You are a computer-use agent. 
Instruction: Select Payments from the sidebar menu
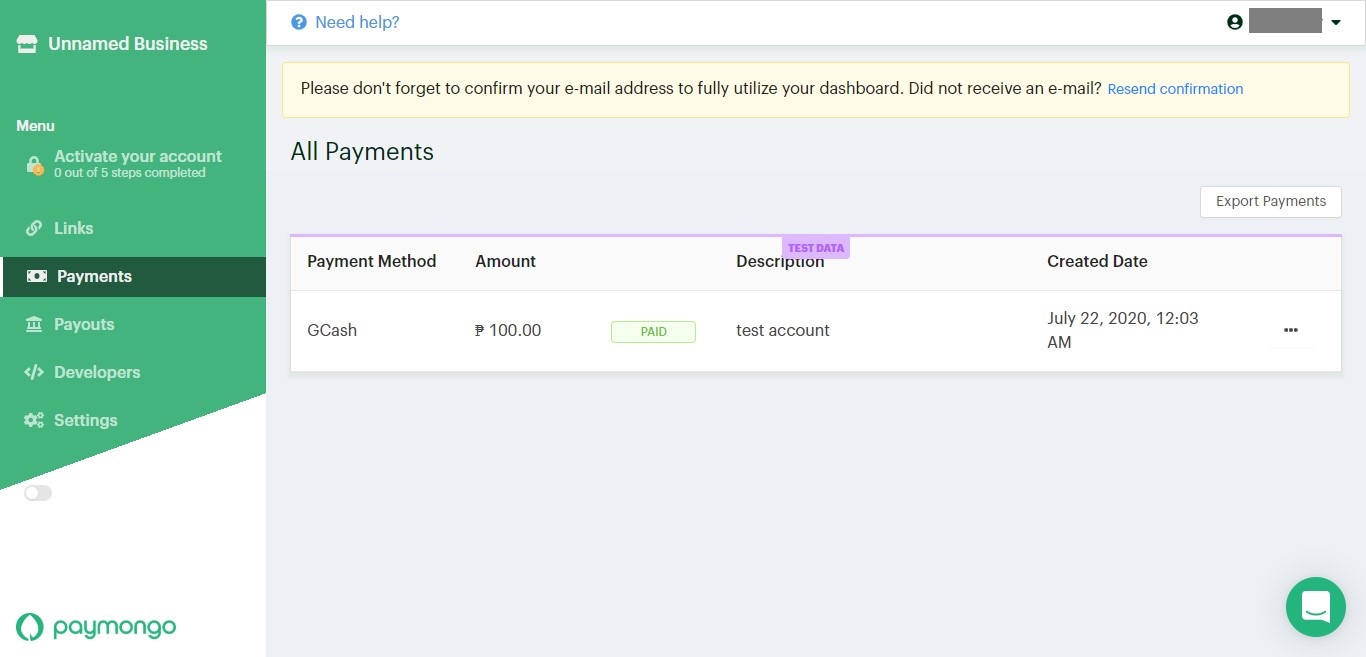click(95, 276)
